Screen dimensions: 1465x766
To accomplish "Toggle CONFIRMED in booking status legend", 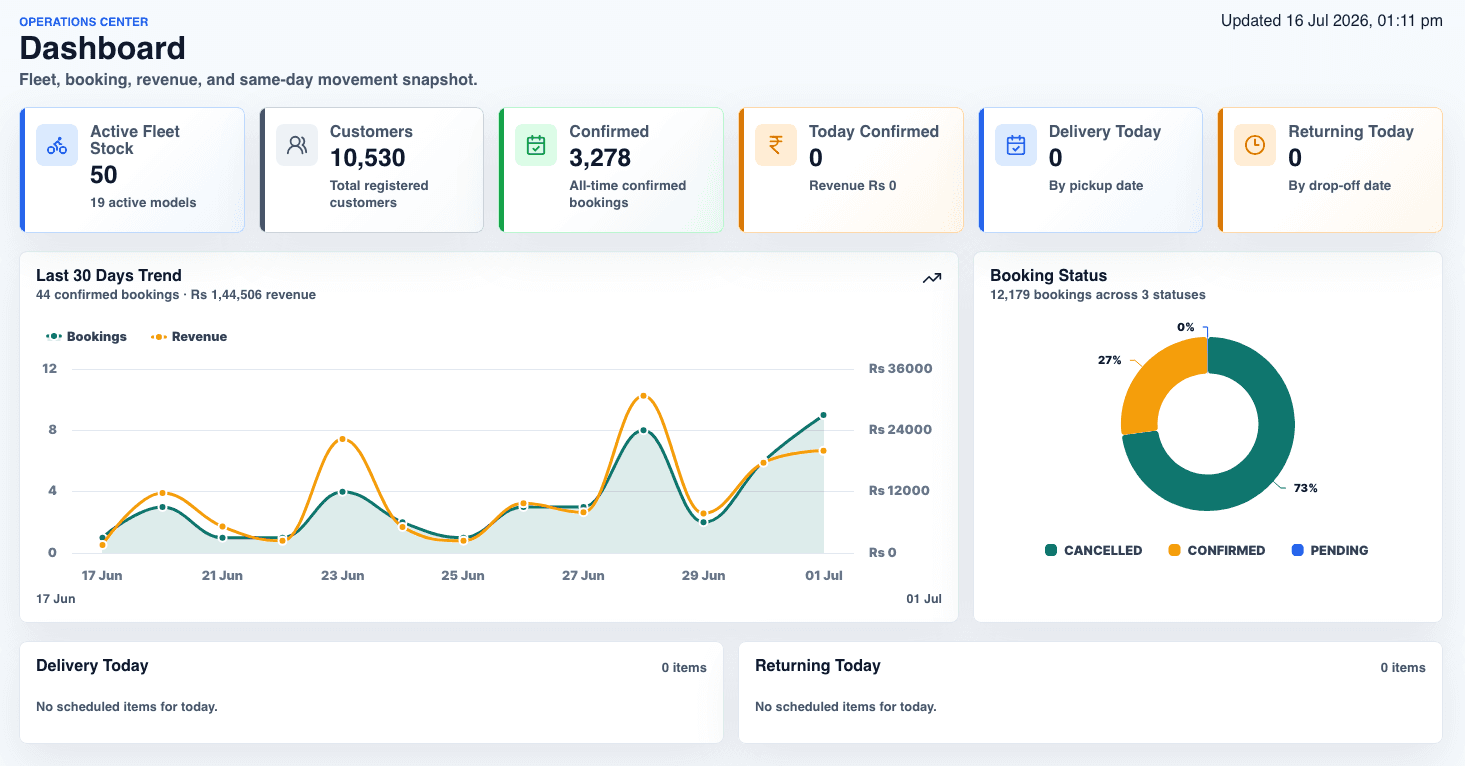I will pos(1217,550).
